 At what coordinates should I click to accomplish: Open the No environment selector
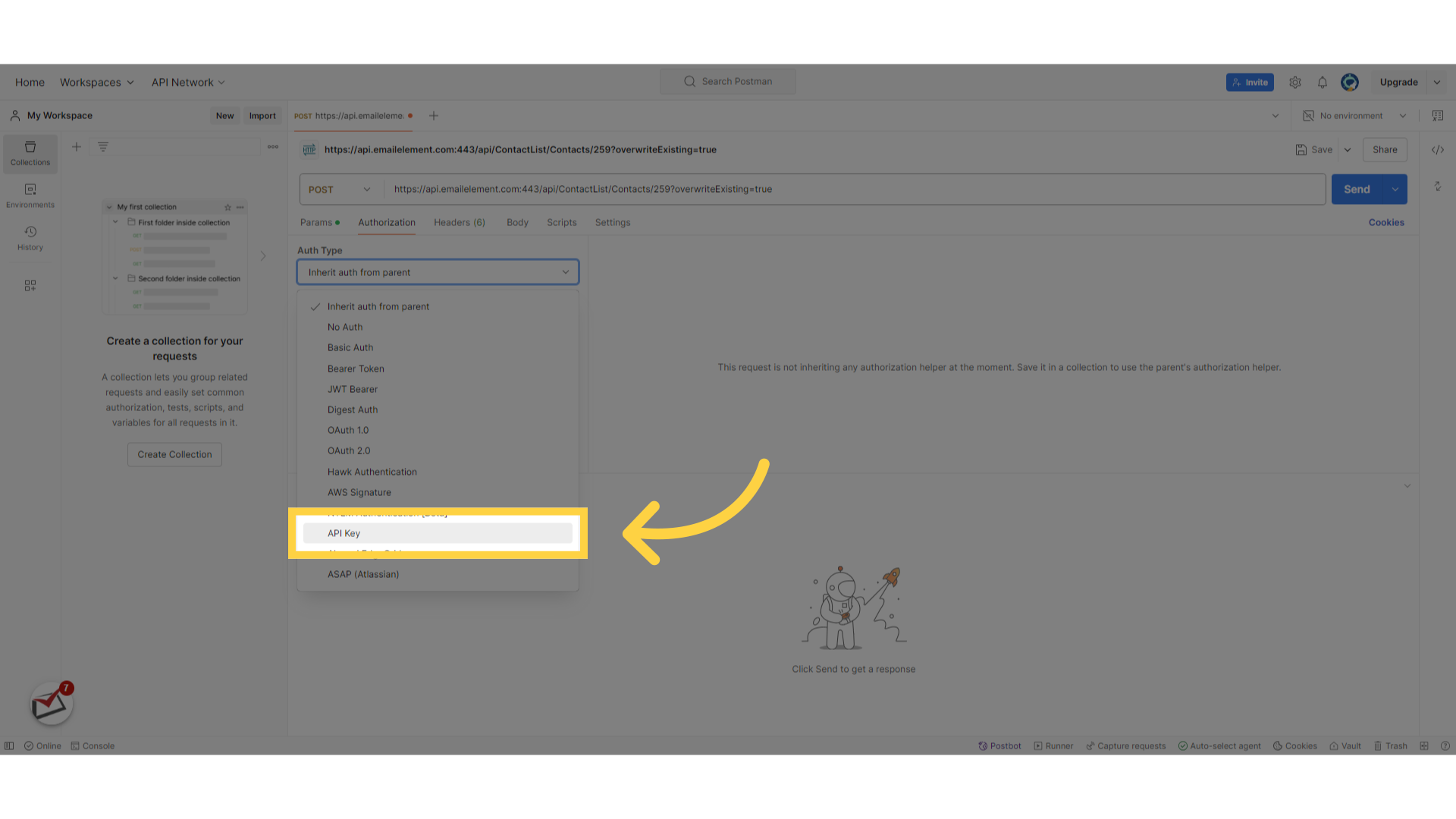coord(1354,116)
